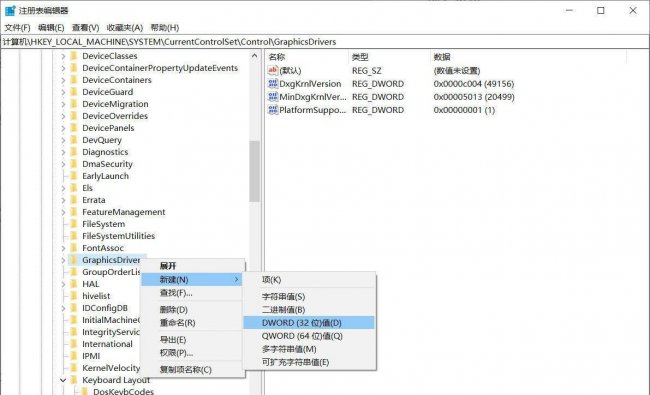Click the DeviceClasses folder icon
Viewport: 650px width, 395px height.
pos(74,56)
